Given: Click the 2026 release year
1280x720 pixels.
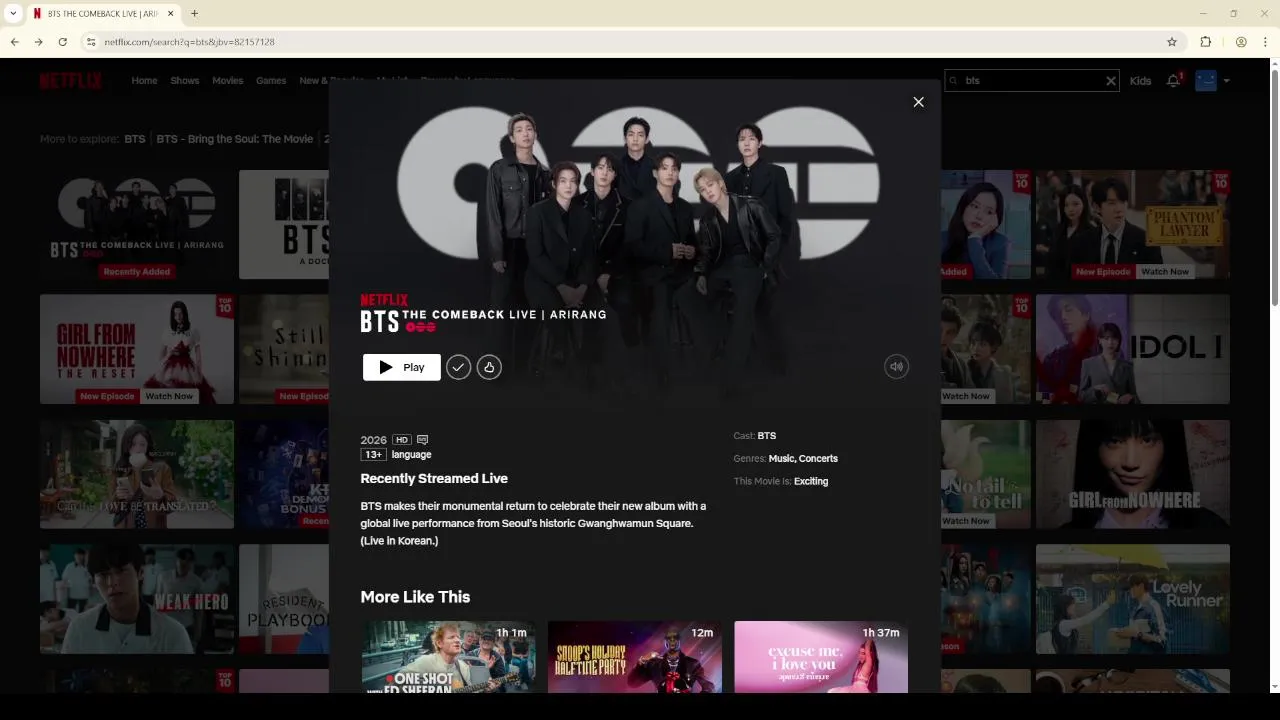Looking at the screenshot, I should 373,440.
